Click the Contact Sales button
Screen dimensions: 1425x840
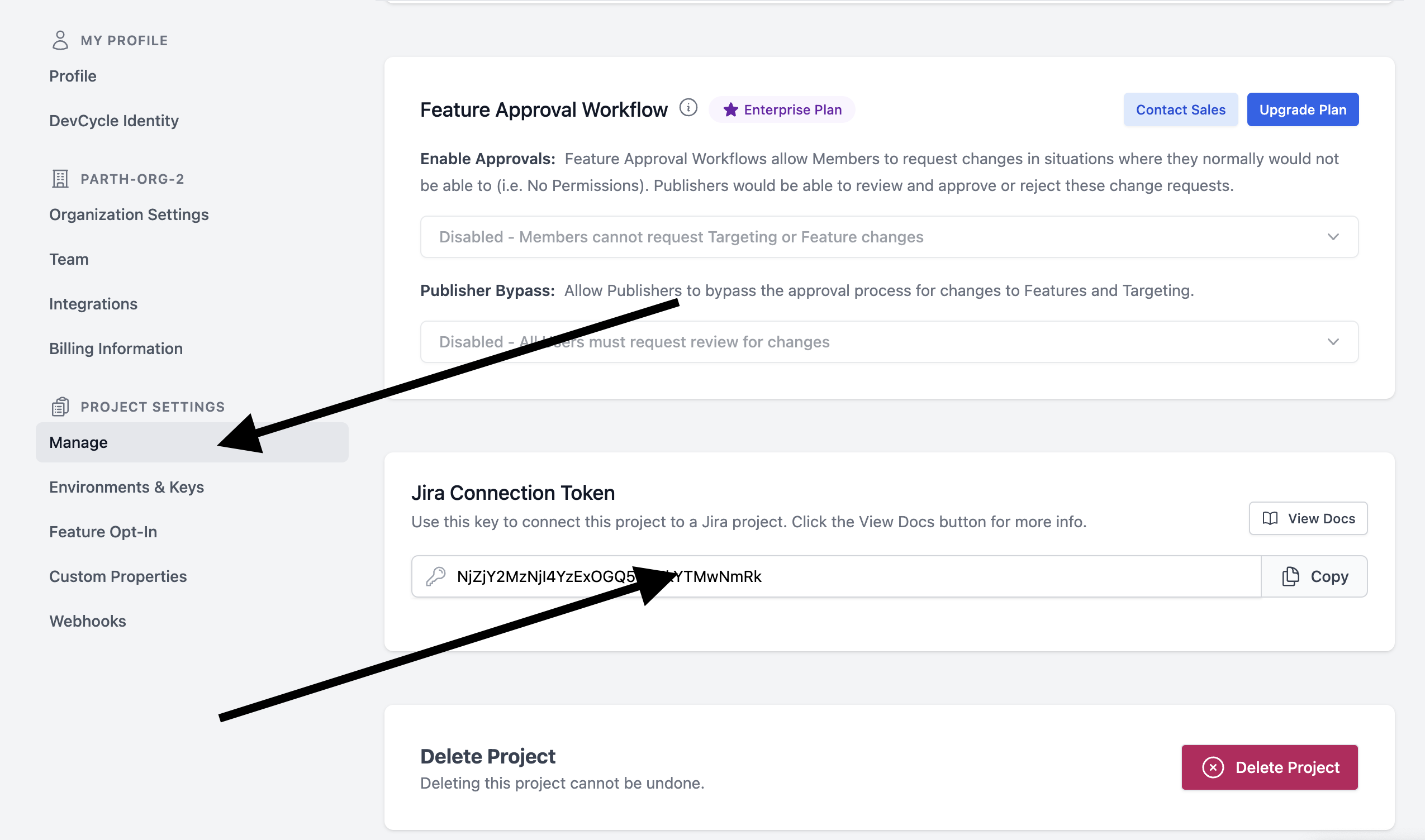point(1180,109)
